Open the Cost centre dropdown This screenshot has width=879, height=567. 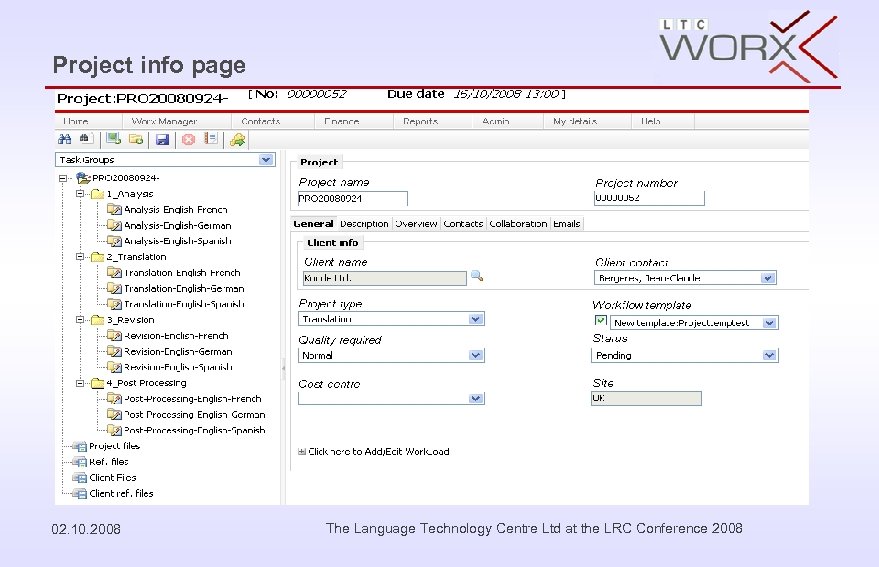476,398
